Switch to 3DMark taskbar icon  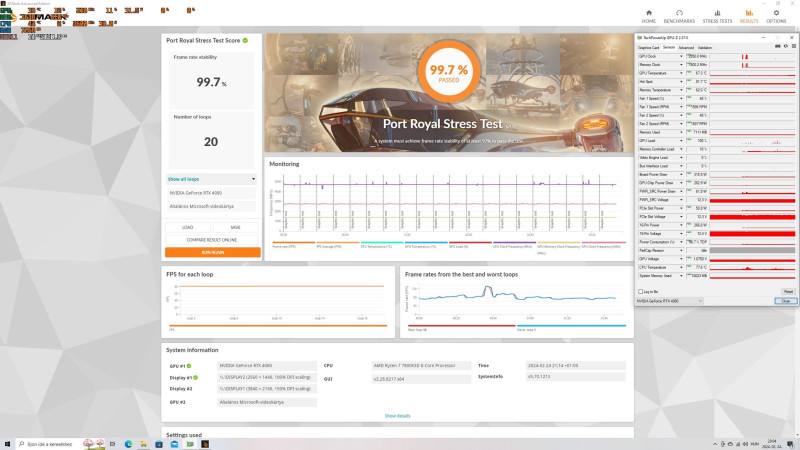205,444
